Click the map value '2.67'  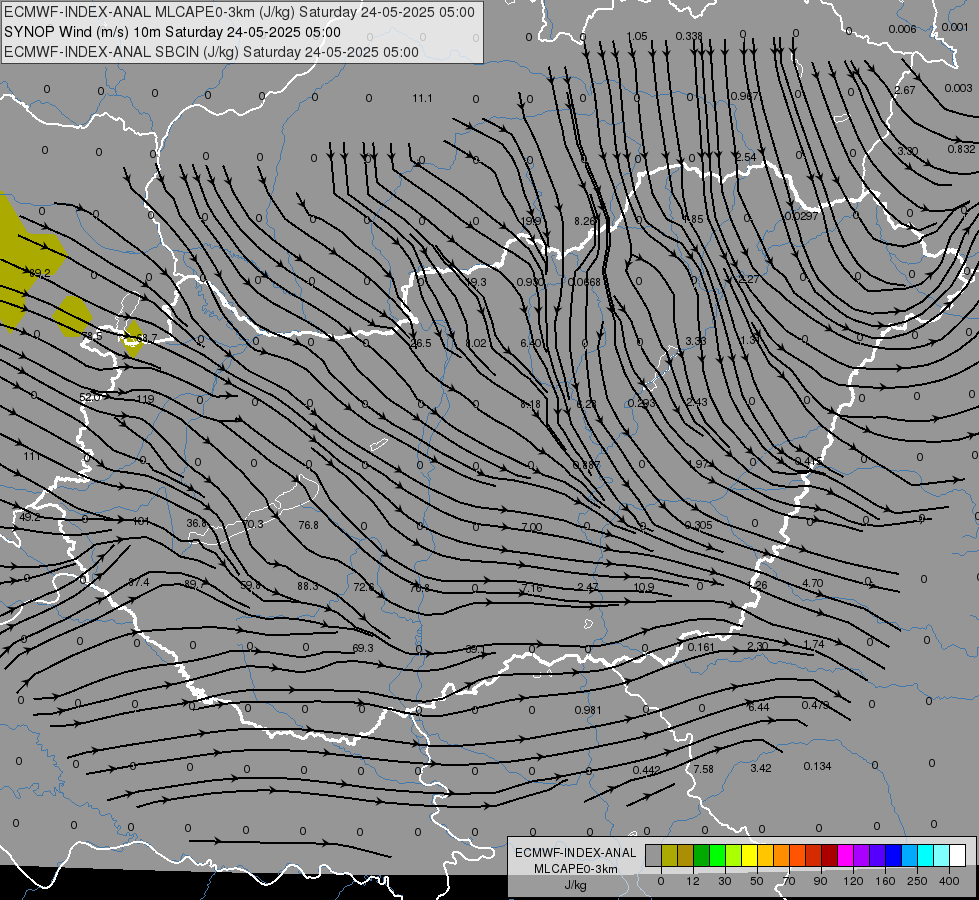[905, 90]
